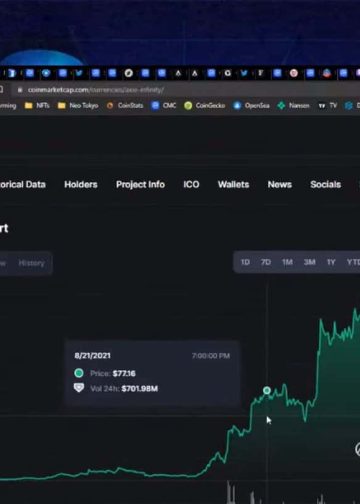Select the 1Y chart range

[331, 262]
